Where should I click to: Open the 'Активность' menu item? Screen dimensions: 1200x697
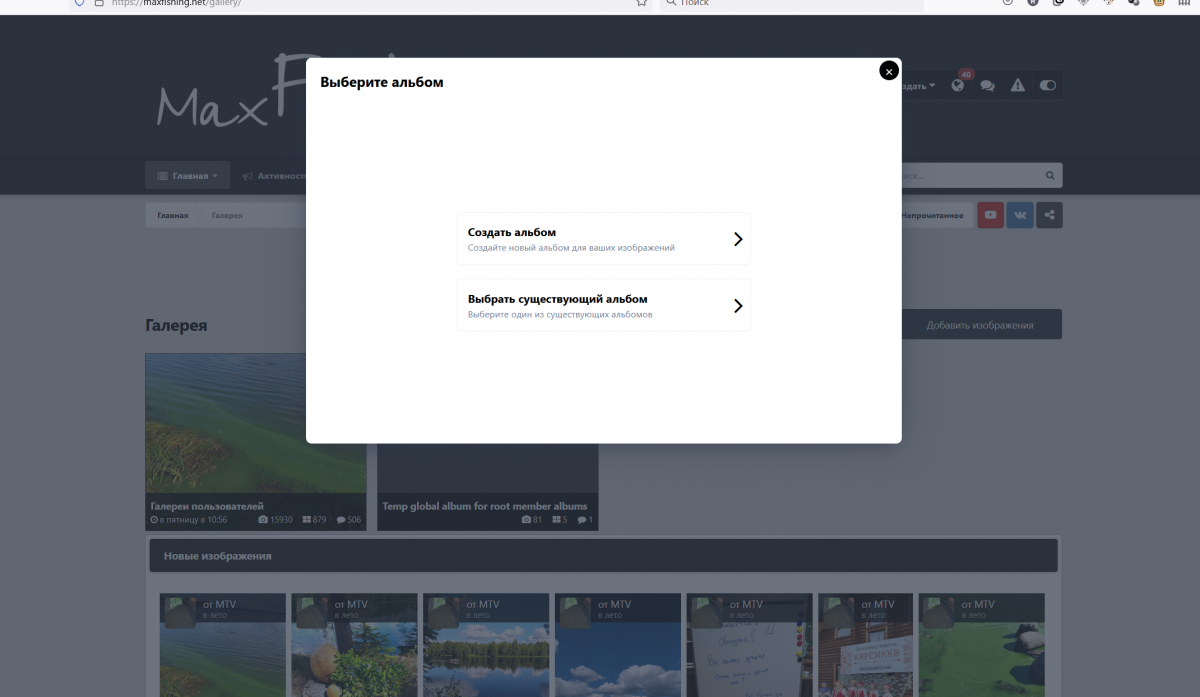tap(275, 176)
